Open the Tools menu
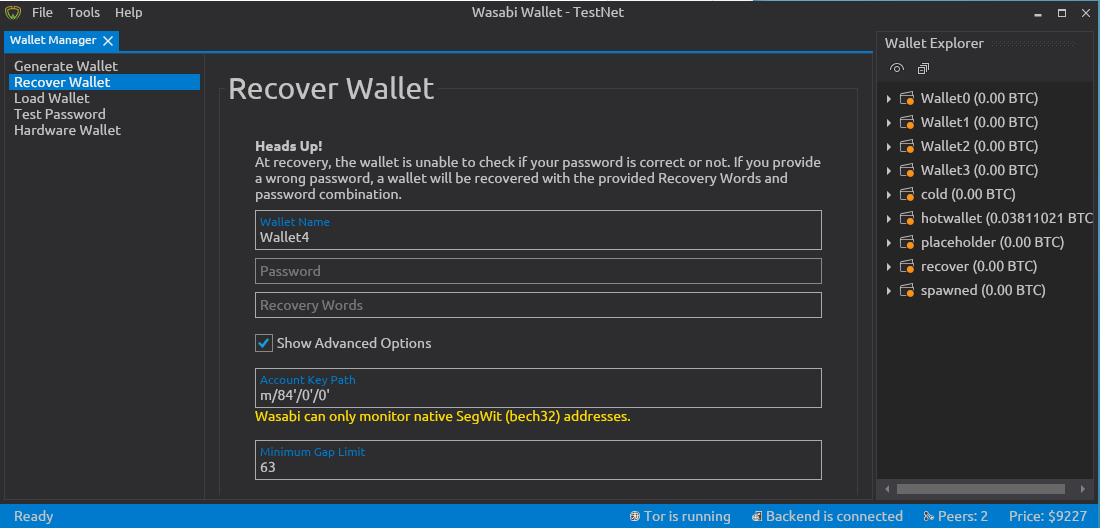Viewport: 1100px width, 528px height. [x=84, y=13]
